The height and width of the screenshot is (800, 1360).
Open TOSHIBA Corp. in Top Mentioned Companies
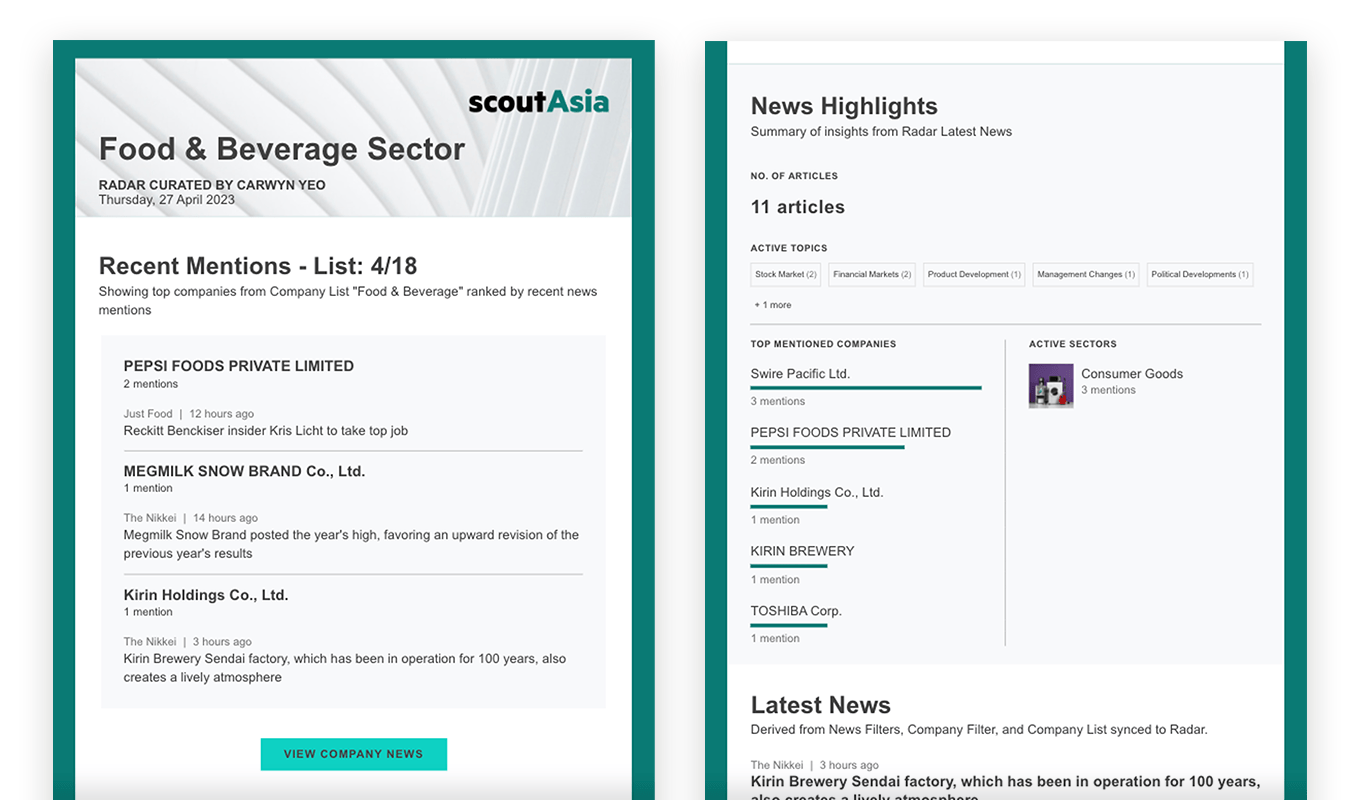[796, 611]
